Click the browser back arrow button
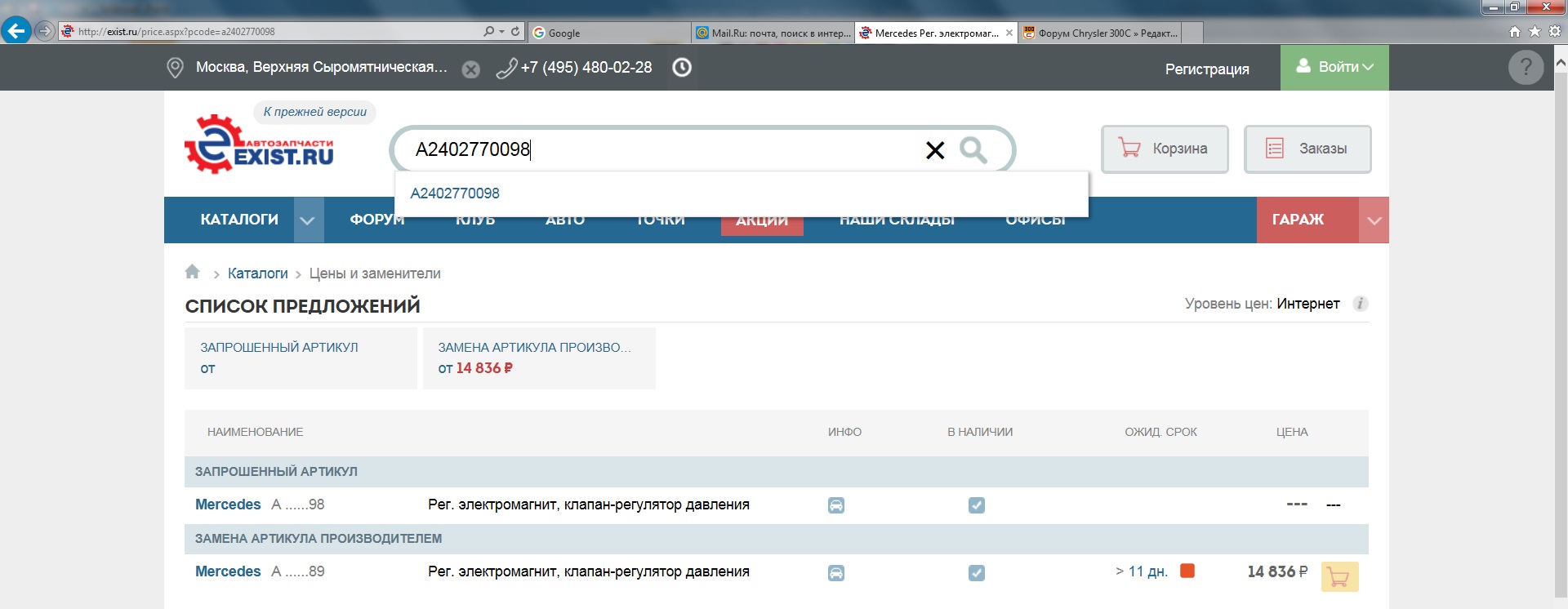This screenshot has width=1568, height=609. pos(16,31)
